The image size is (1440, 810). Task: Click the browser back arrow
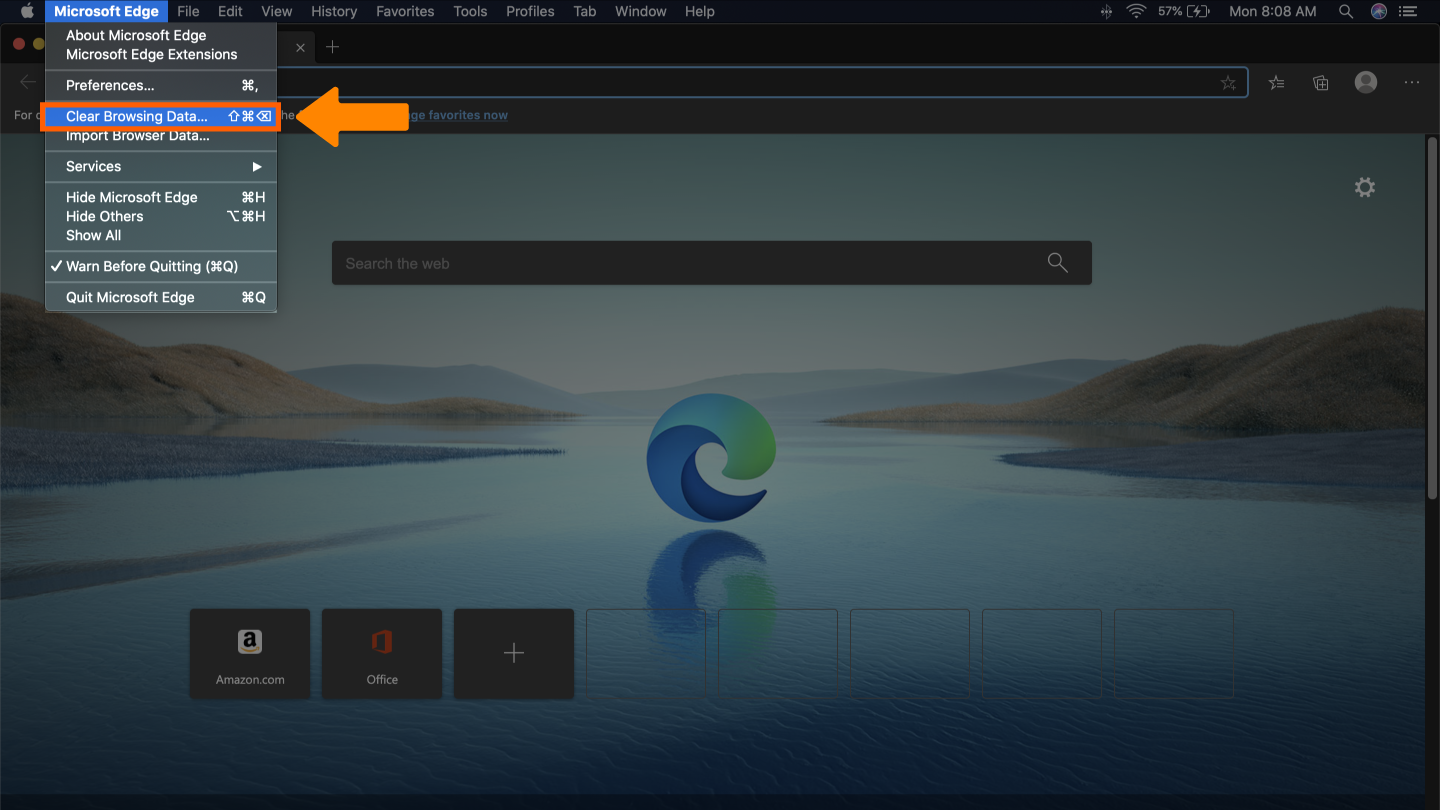(28, 82)
